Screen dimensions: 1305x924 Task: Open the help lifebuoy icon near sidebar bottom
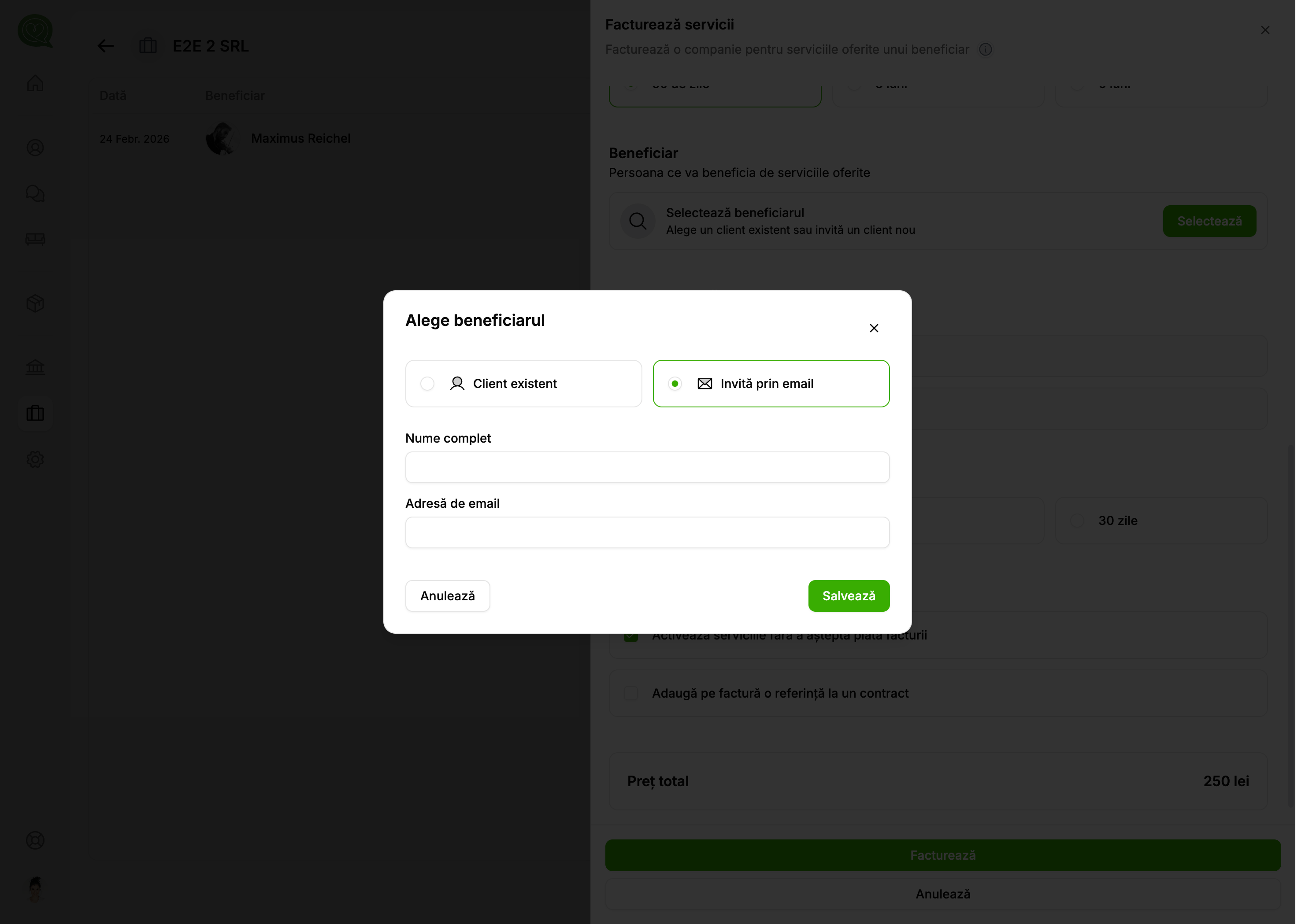(x=35, y=840)
